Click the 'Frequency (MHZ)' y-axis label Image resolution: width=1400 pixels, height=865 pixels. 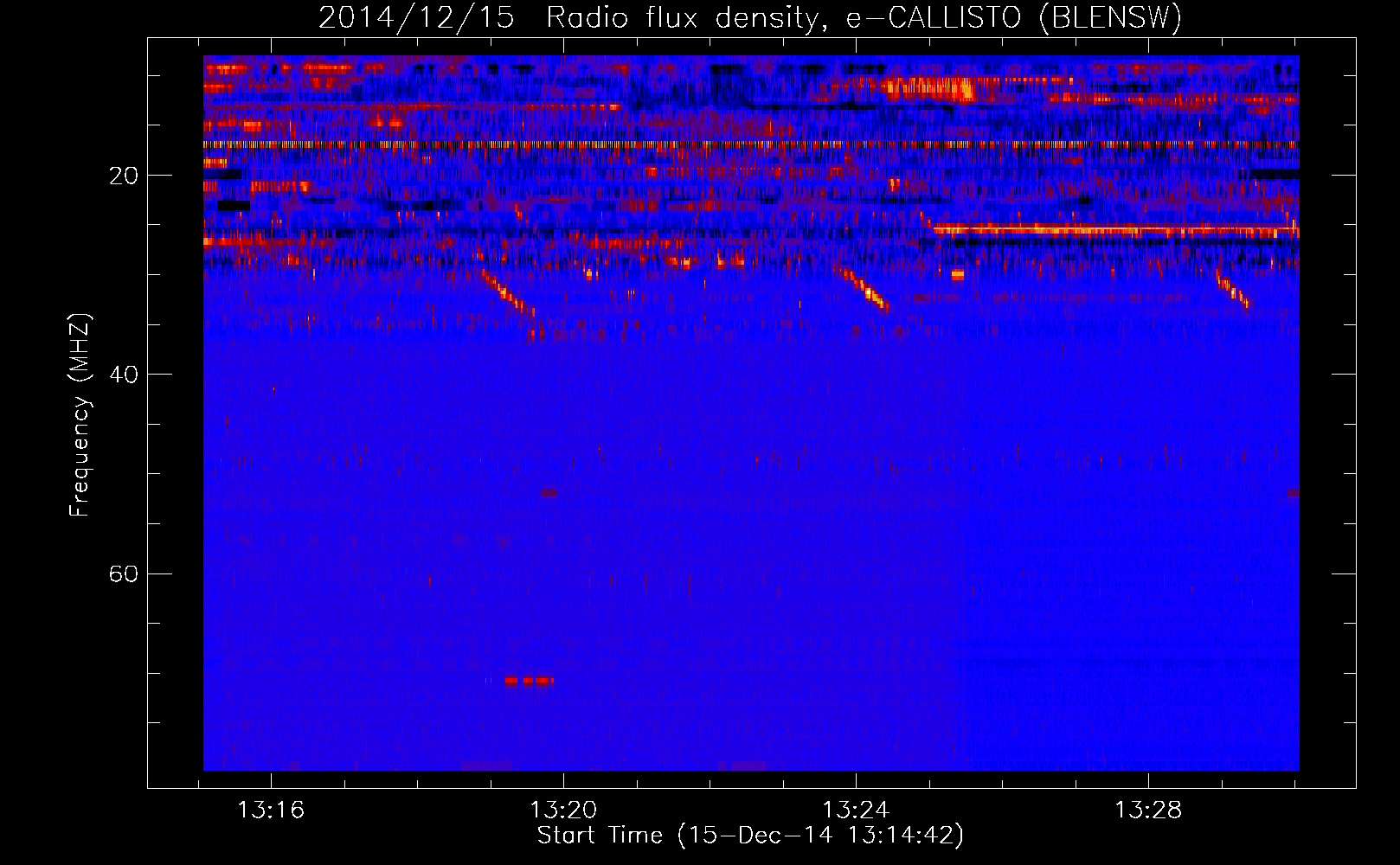click(80, 415)
